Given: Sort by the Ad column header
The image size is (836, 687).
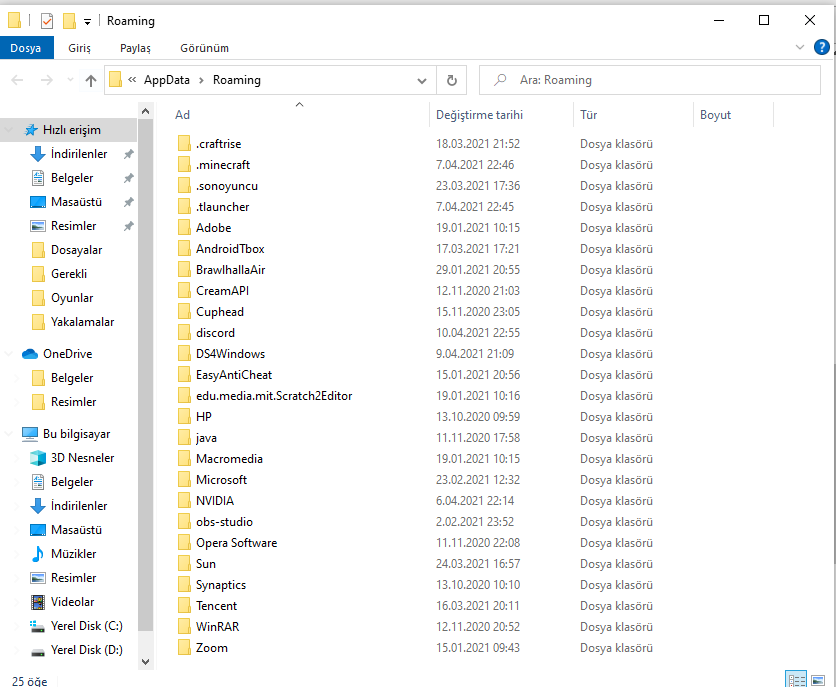Looking at the screenshot, I should click(182, 115).
